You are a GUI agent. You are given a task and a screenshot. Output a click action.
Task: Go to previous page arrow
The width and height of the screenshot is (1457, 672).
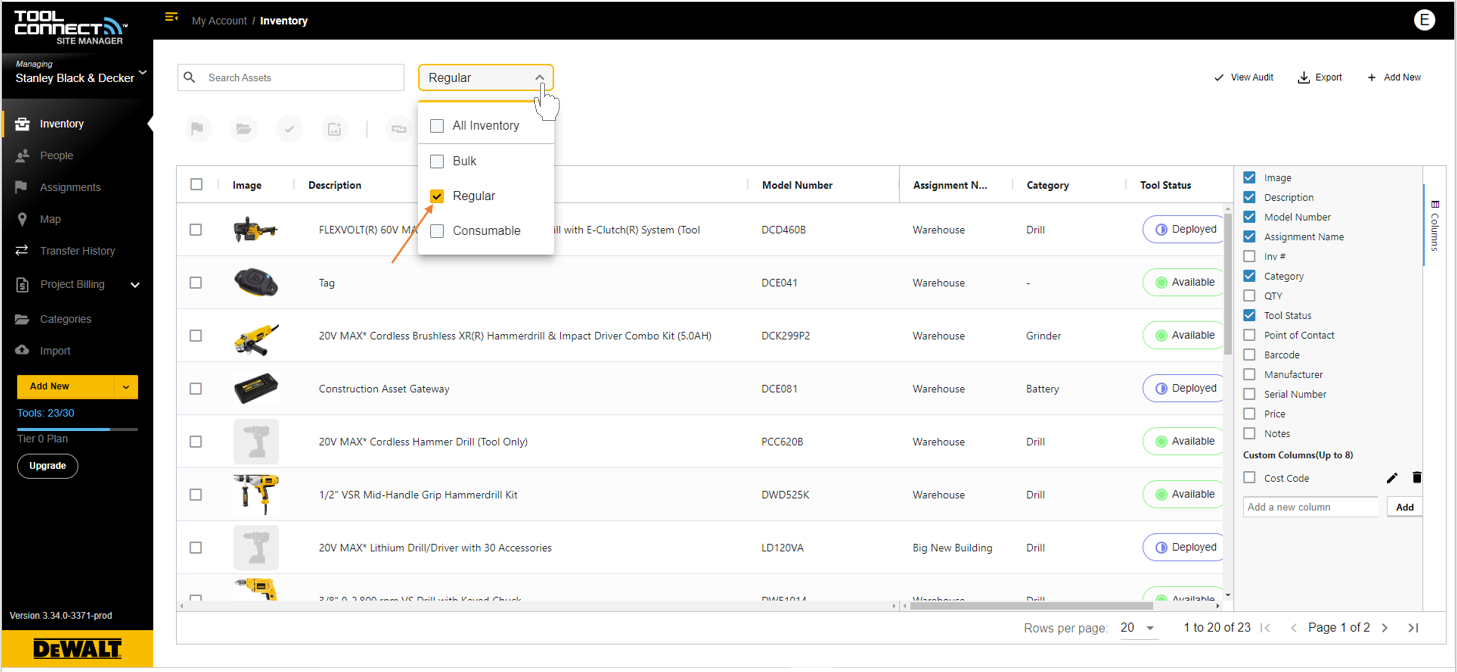pyautogui.click(x=1293, y=628)
